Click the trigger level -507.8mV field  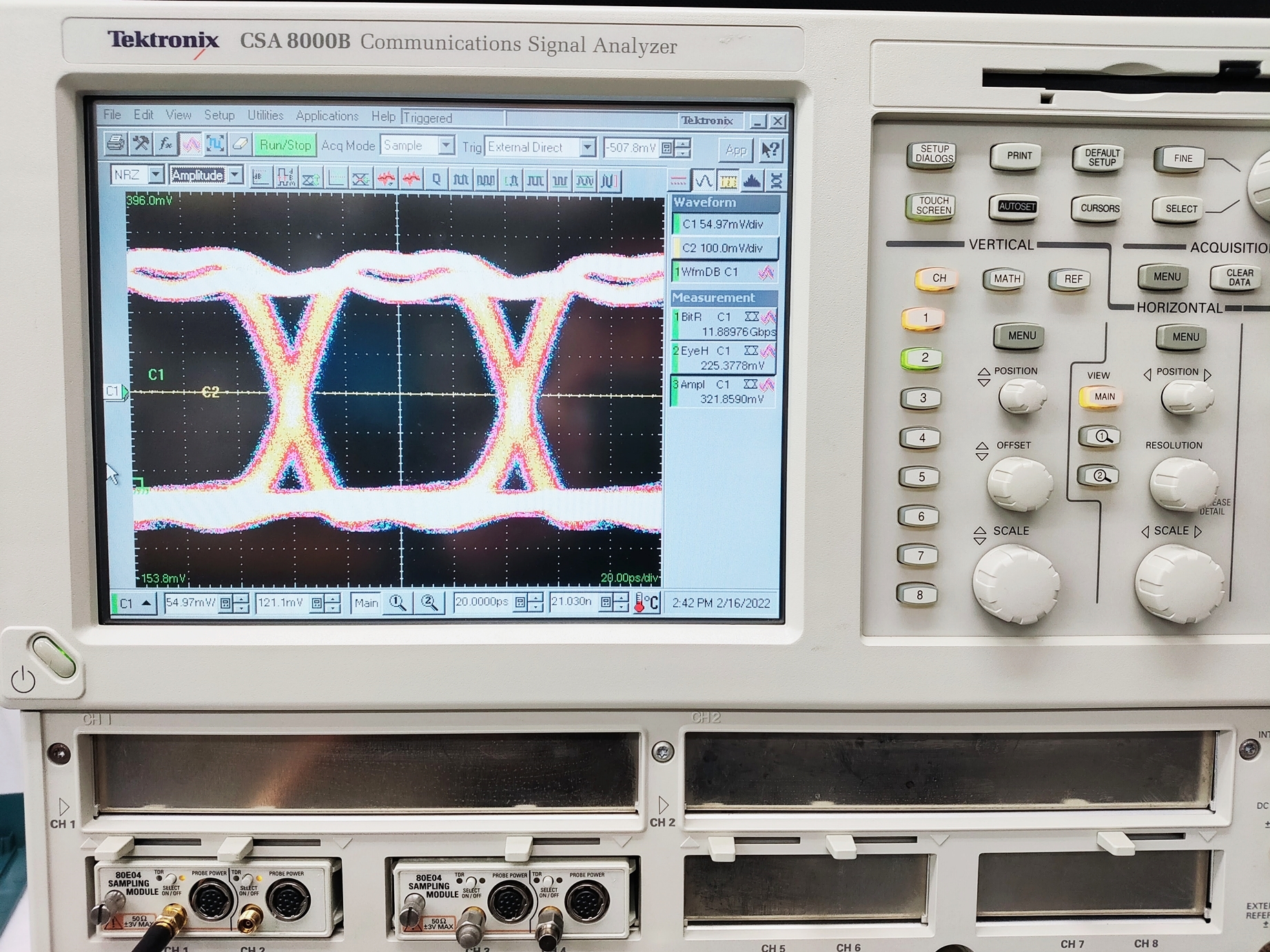point(631,148)
